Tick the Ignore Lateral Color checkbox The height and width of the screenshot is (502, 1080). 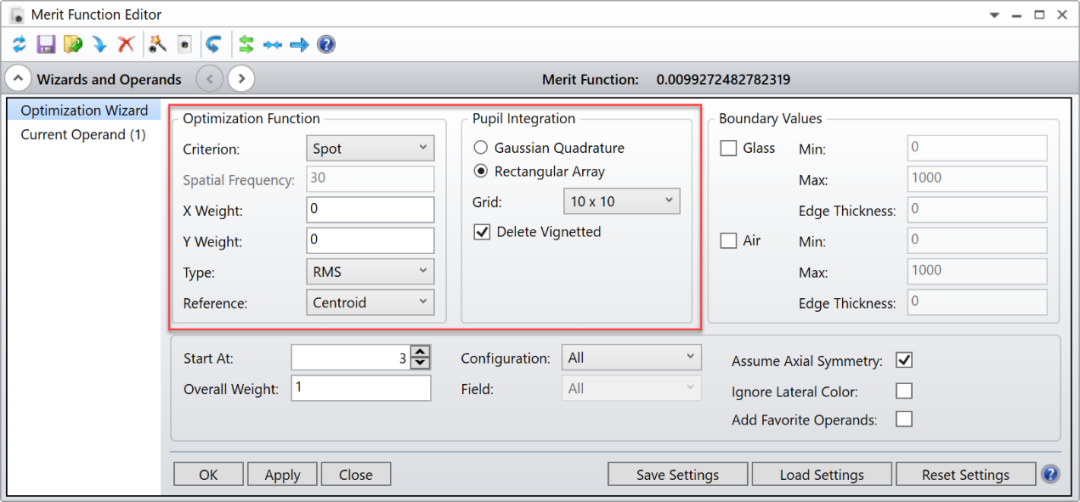(904, 391)
